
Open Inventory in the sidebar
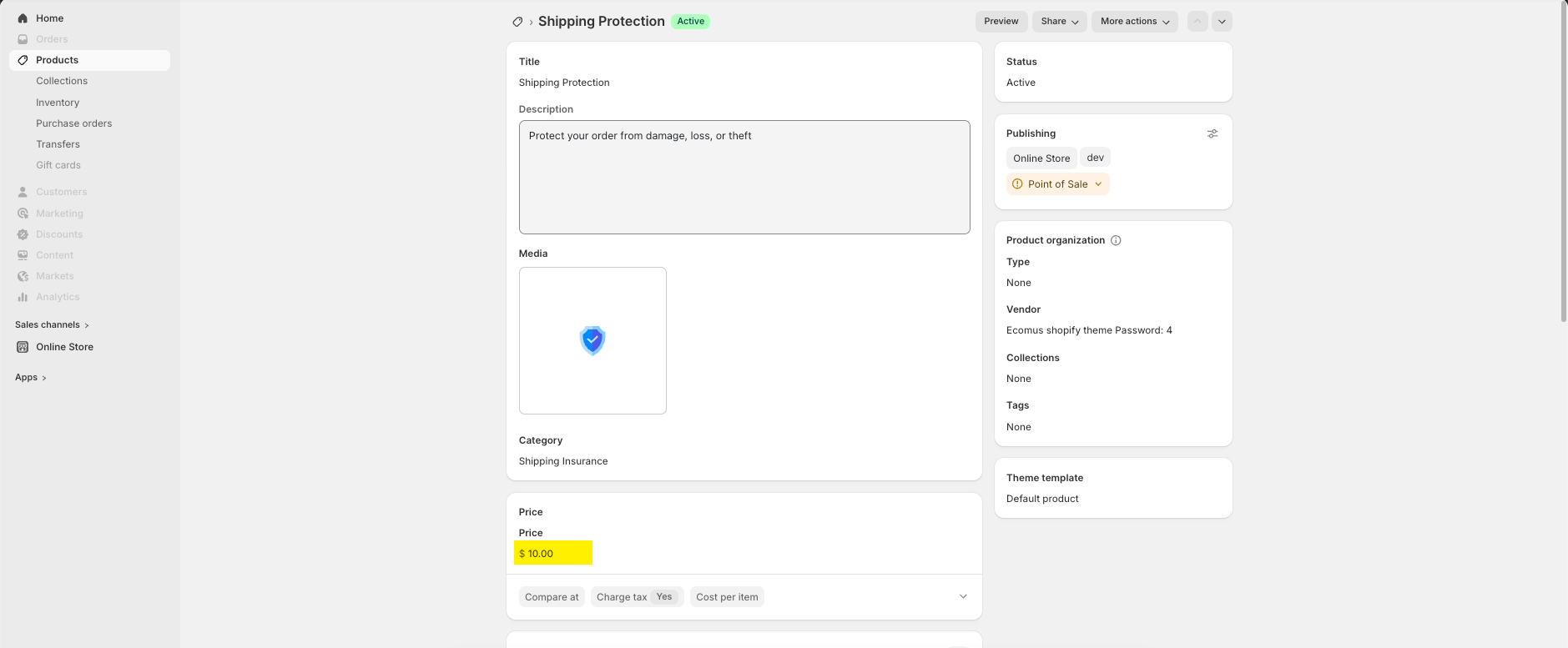(58, 103)
